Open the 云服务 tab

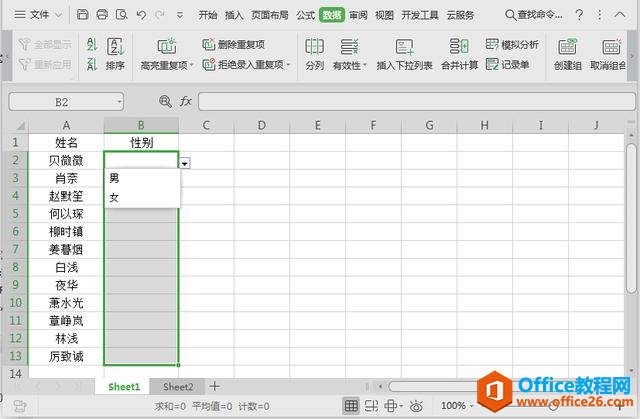[x=460, y=15]
